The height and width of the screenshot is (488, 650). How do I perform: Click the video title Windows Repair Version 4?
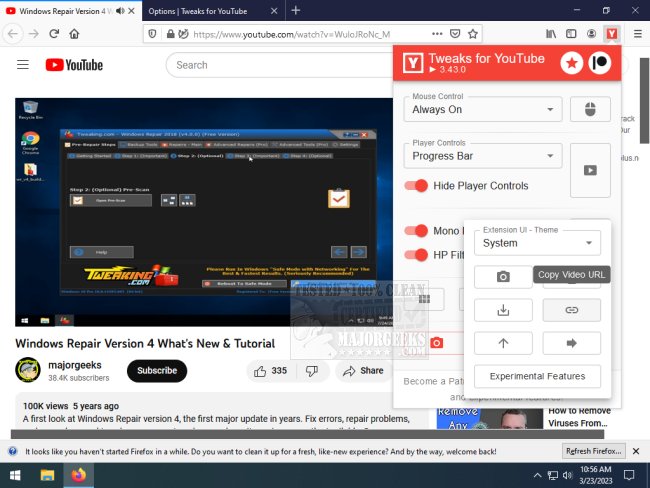(145, 343)
